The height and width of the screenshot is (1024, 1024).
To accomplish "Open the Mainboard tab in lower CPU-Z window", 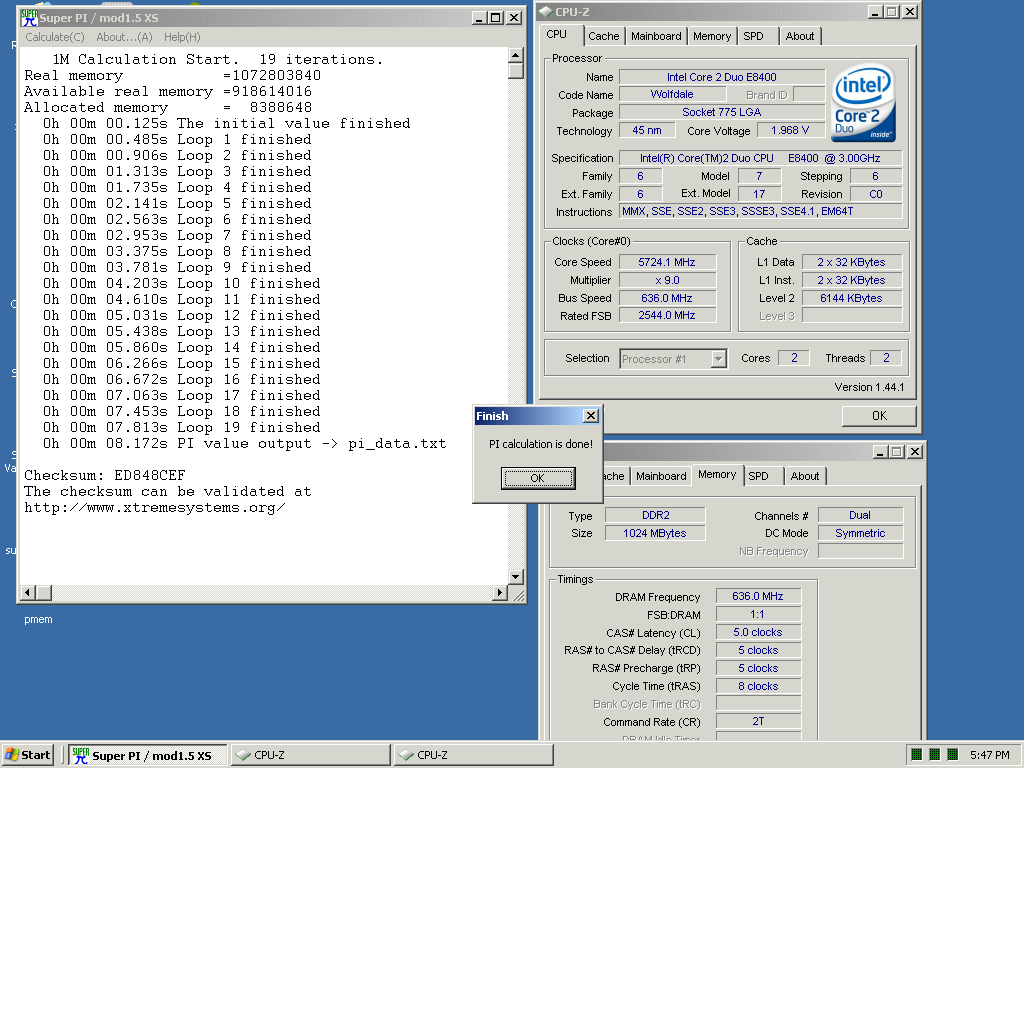I will pos(661,476).
